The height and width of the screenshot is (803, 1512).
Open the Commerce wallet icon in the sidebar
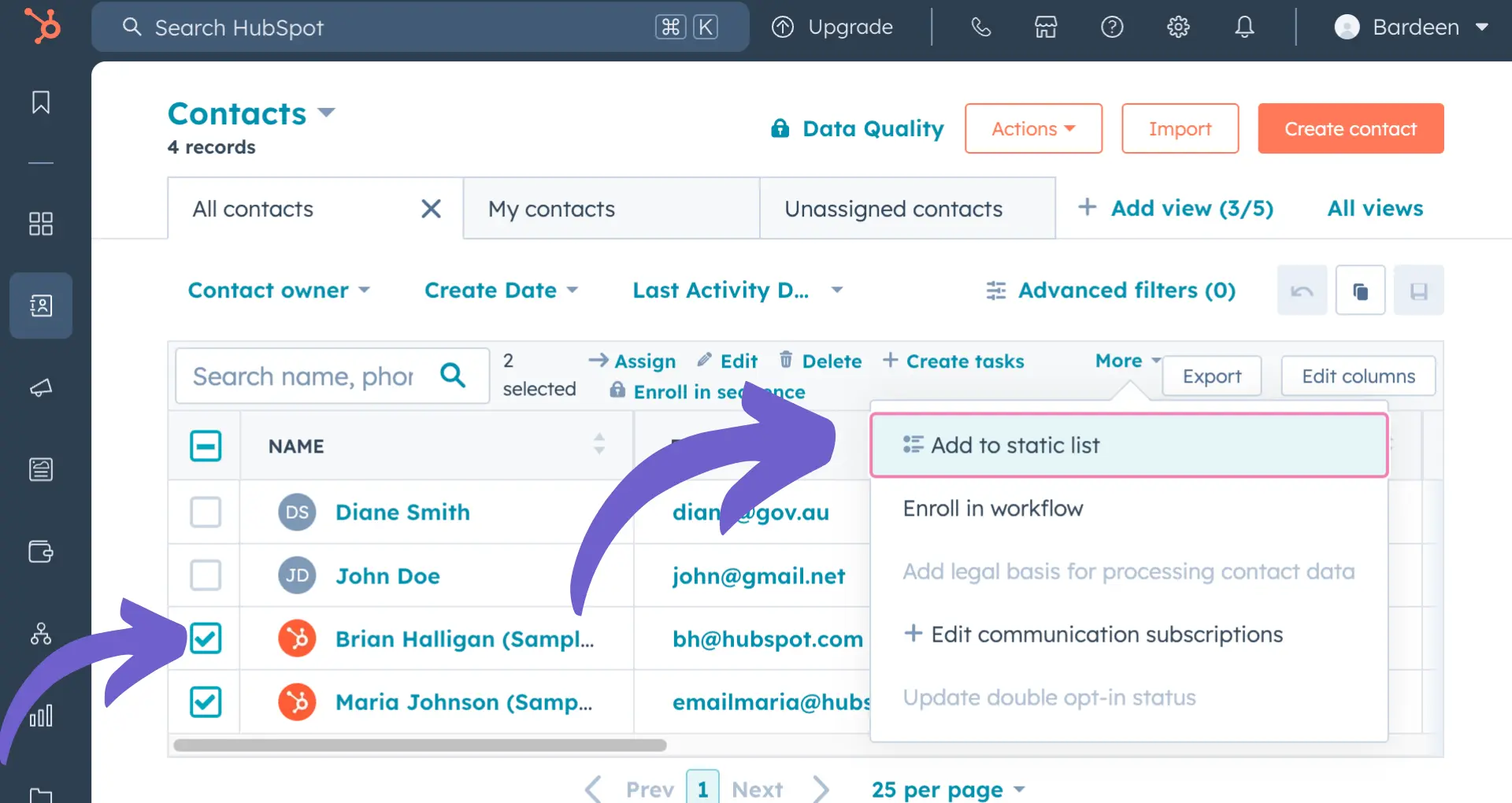coord(41,551)
